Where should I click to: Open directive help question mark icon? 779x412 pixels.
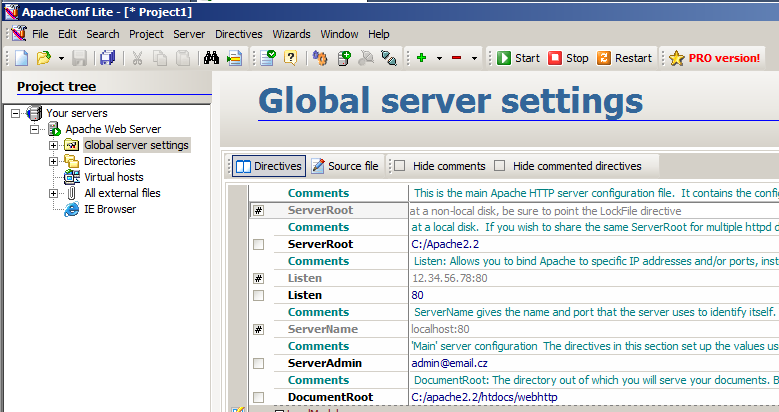click(x=291, y=58)
